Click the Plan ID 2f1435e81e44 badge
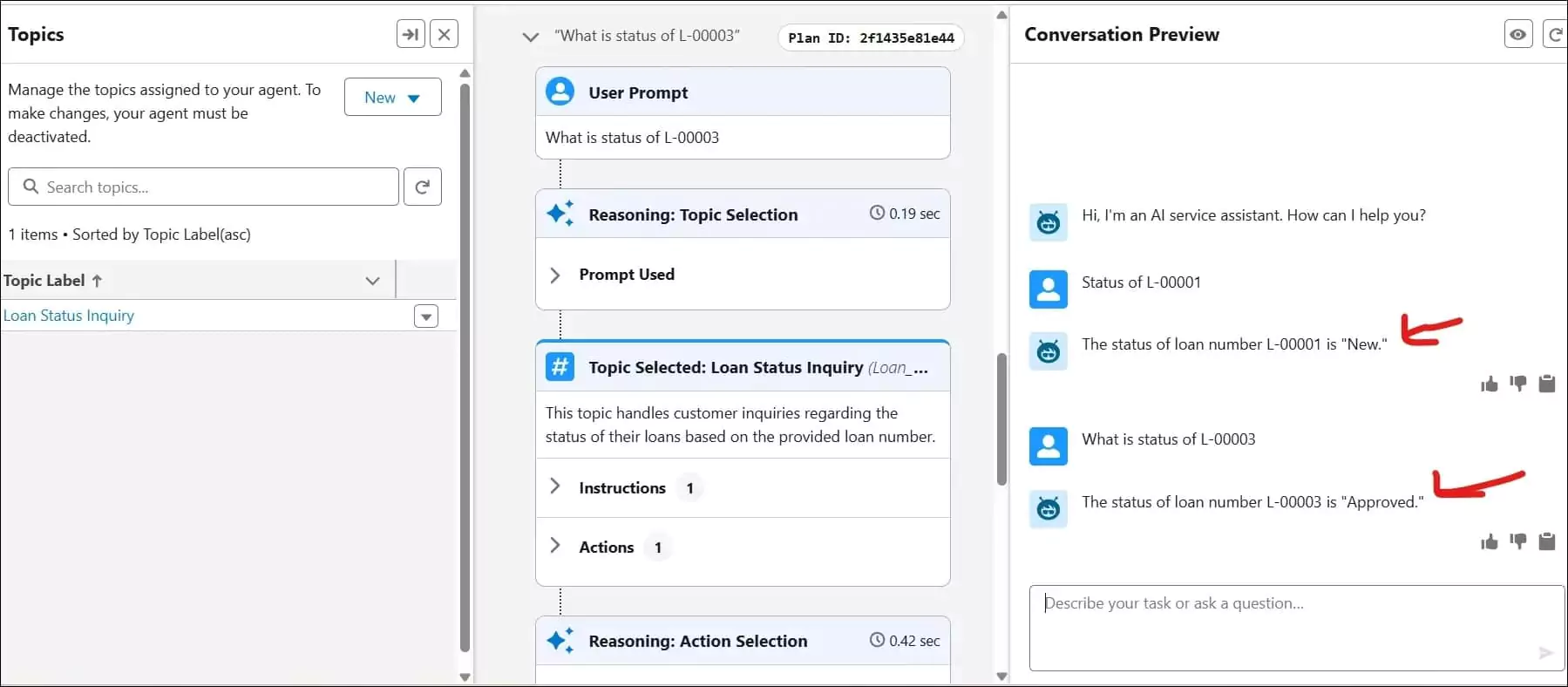 871,37
